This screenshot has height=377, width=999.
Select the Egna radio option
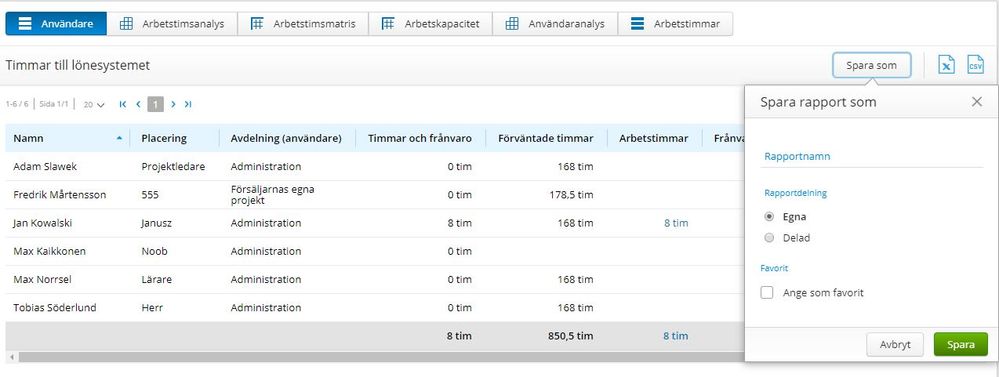pyautogui.click(x=769, y=217)
